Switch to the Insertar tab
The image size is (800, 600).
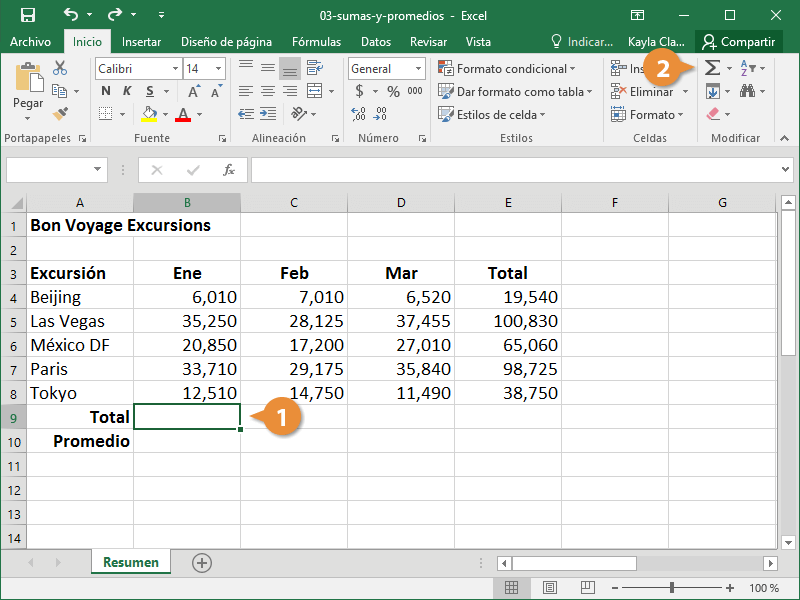(141, 42)
